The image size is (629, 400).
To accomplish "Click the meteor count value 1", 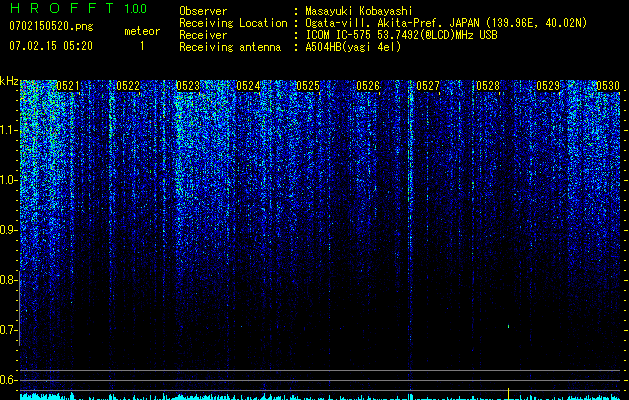I will (142, 46).
